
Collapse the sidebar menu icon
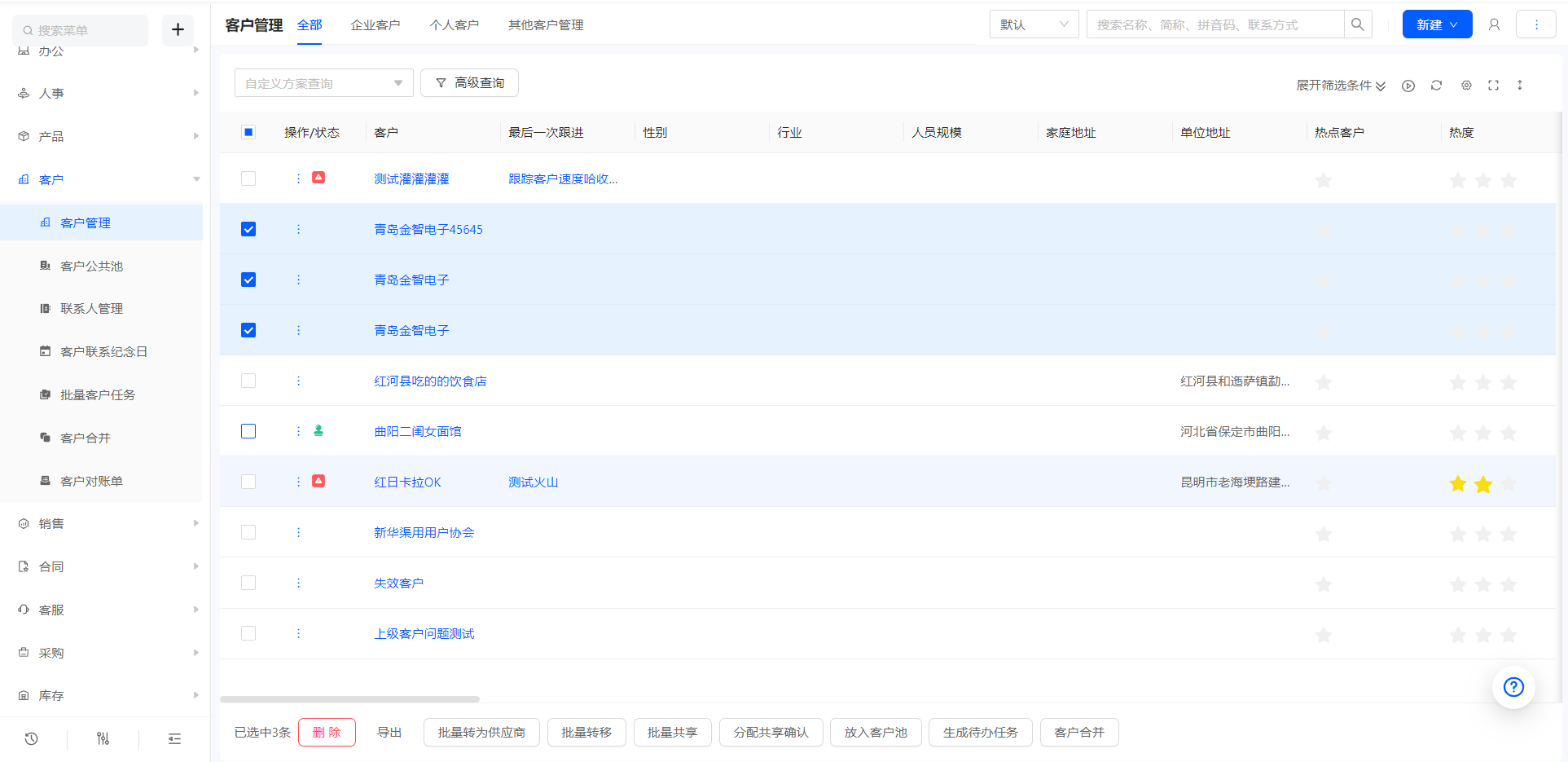tap(174, 738)
